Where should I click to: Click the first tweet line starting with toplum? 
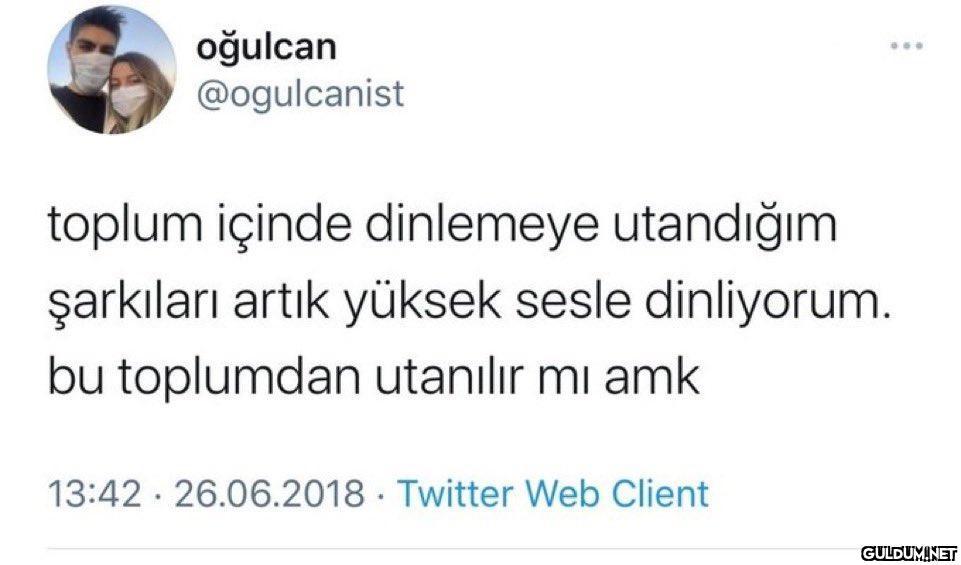(x=442, y=226)
